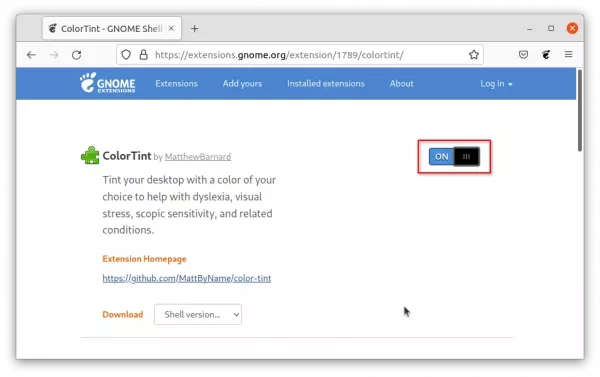Click the GNOME Extensions logo
The image size is (600, 377).
108,83
